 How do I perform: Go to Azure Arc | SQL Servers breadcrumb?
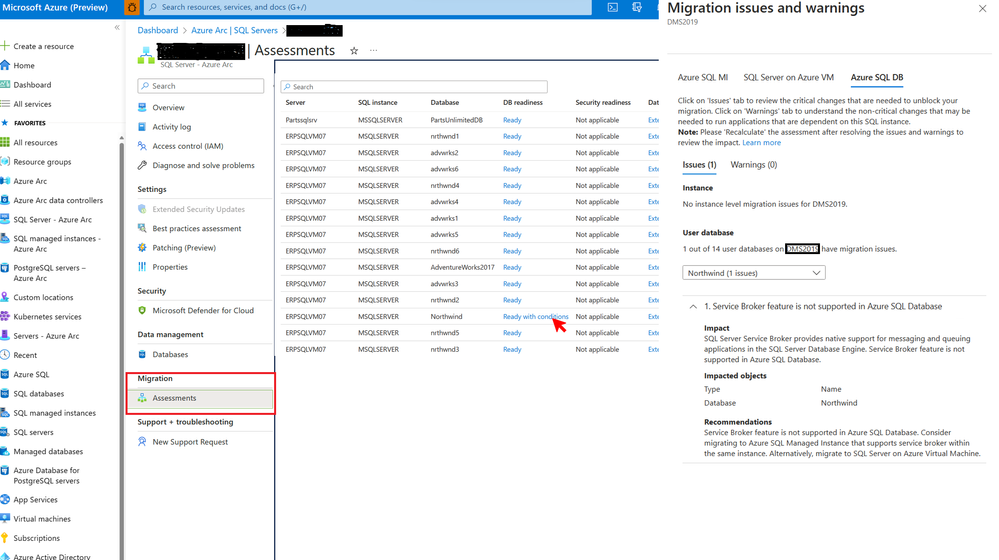click(234, 31)
